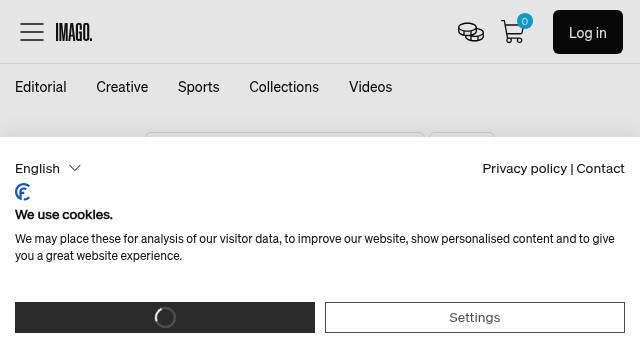The image size is (640, 360).
Task: Expand the English language dropdown
Action: (x=48, y=169)
